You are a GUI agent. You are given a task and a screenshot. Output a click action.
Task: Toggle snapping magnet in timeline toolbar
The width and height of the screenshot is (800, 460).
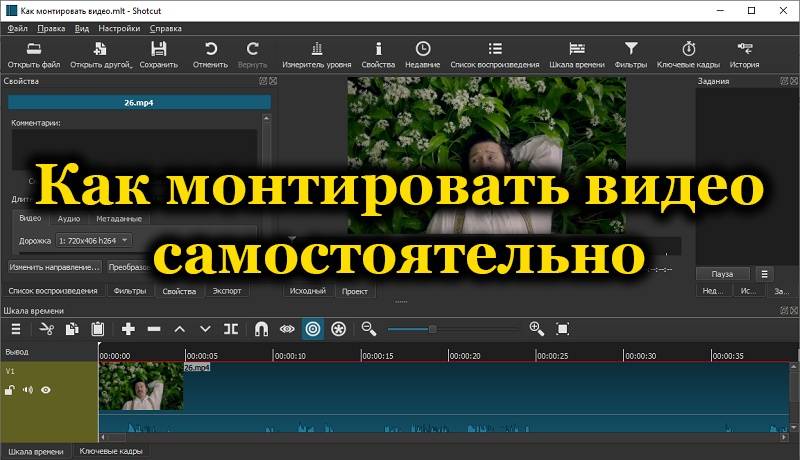pyautogui.click(x=261, y=328)
